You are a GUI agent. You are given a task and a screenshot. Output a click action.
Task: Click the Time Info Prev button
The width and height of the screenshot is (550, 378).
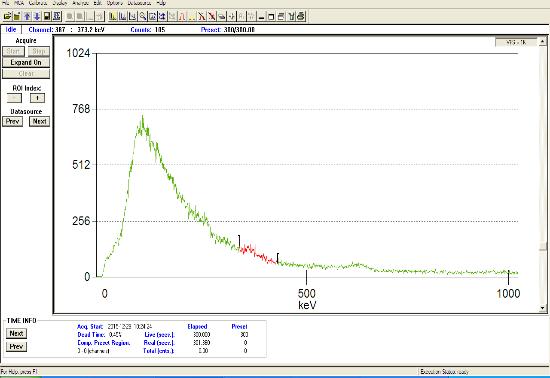pos(16,346)
